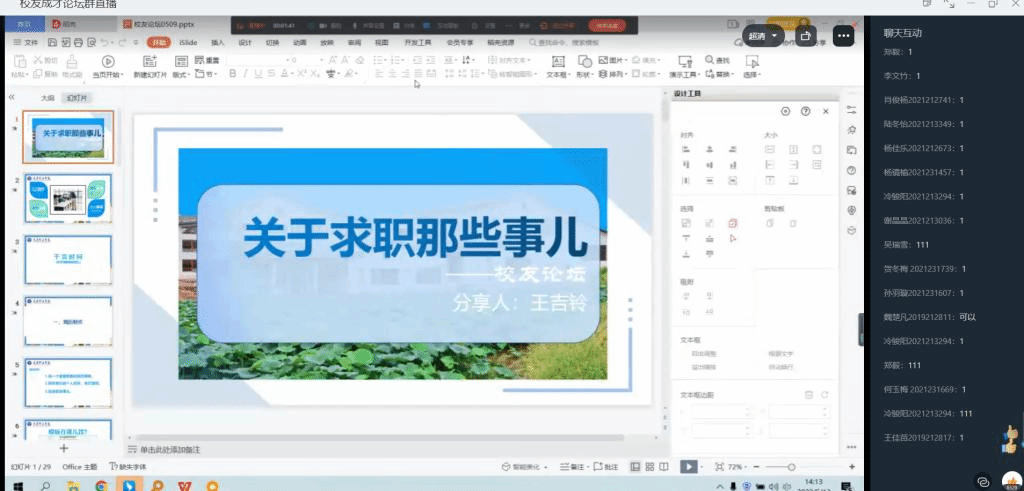
Task: Click the 新建幻灯片 (New Slide) icon
Action: tap(149, 62)
